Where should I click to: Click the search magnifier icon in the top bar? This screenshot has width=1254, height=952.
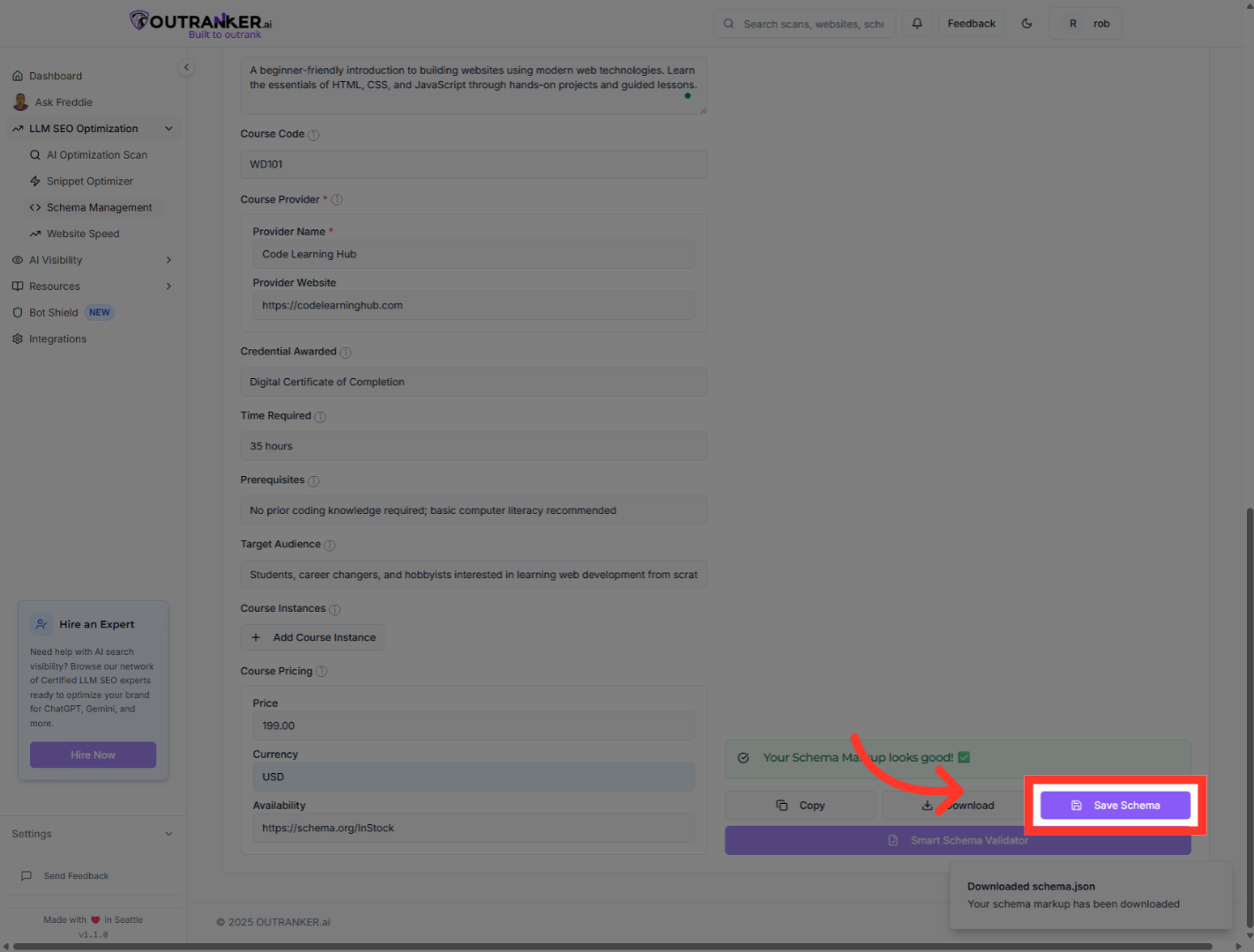pos(728,23)
